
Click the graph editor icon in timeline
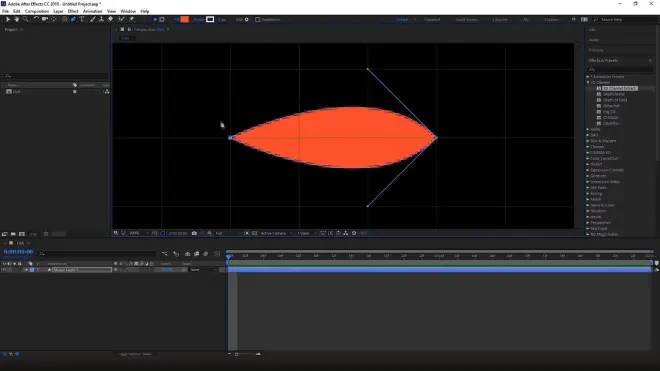coord(217,254)
